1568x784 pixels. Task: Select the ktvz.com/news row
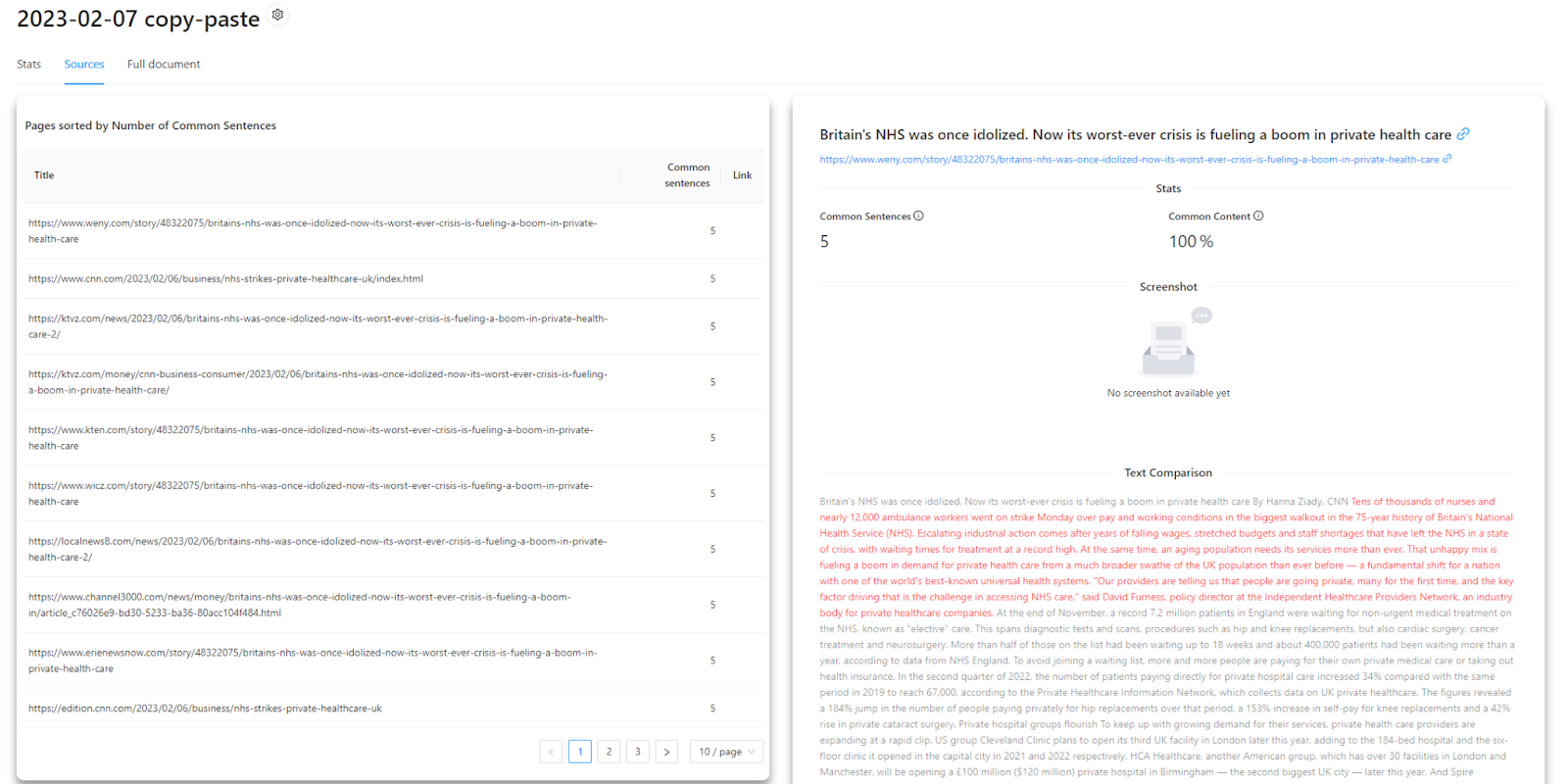393,326
